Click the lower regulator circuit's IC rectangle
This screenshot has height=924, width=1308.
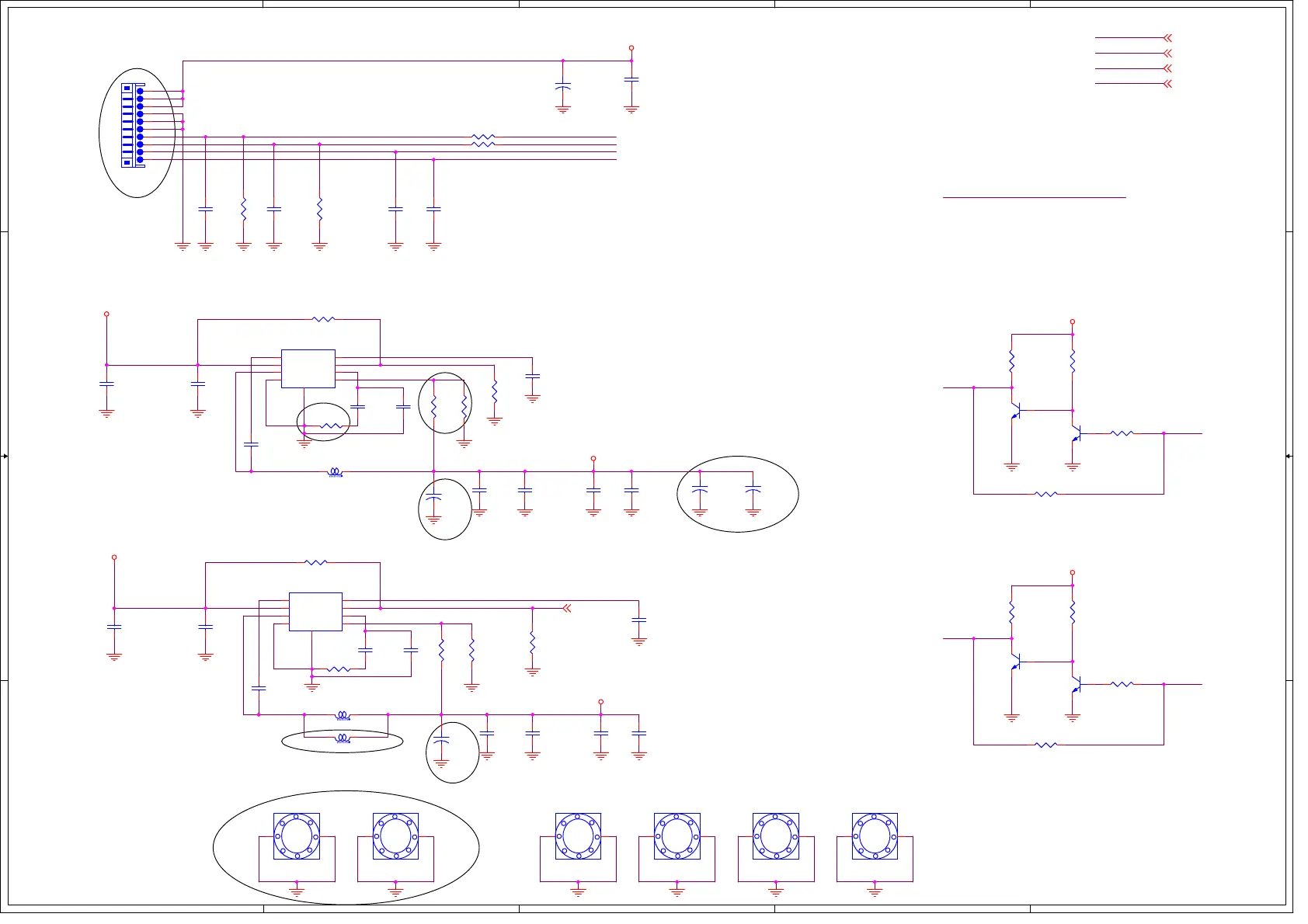[x=315, y=612]
